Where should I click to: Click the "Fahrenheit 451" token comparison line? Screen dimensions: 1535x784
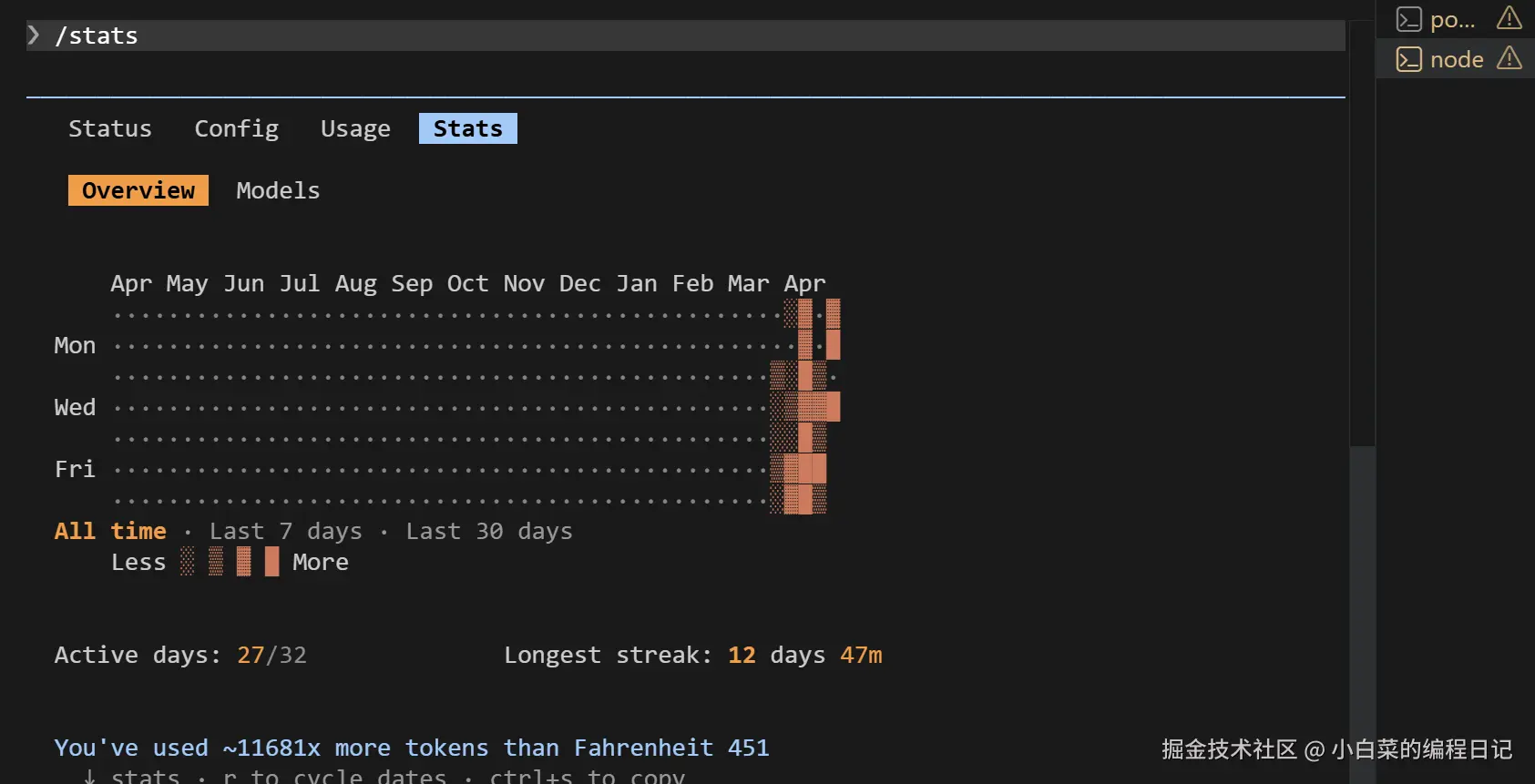pyautogui.click(x=412, y=748)
